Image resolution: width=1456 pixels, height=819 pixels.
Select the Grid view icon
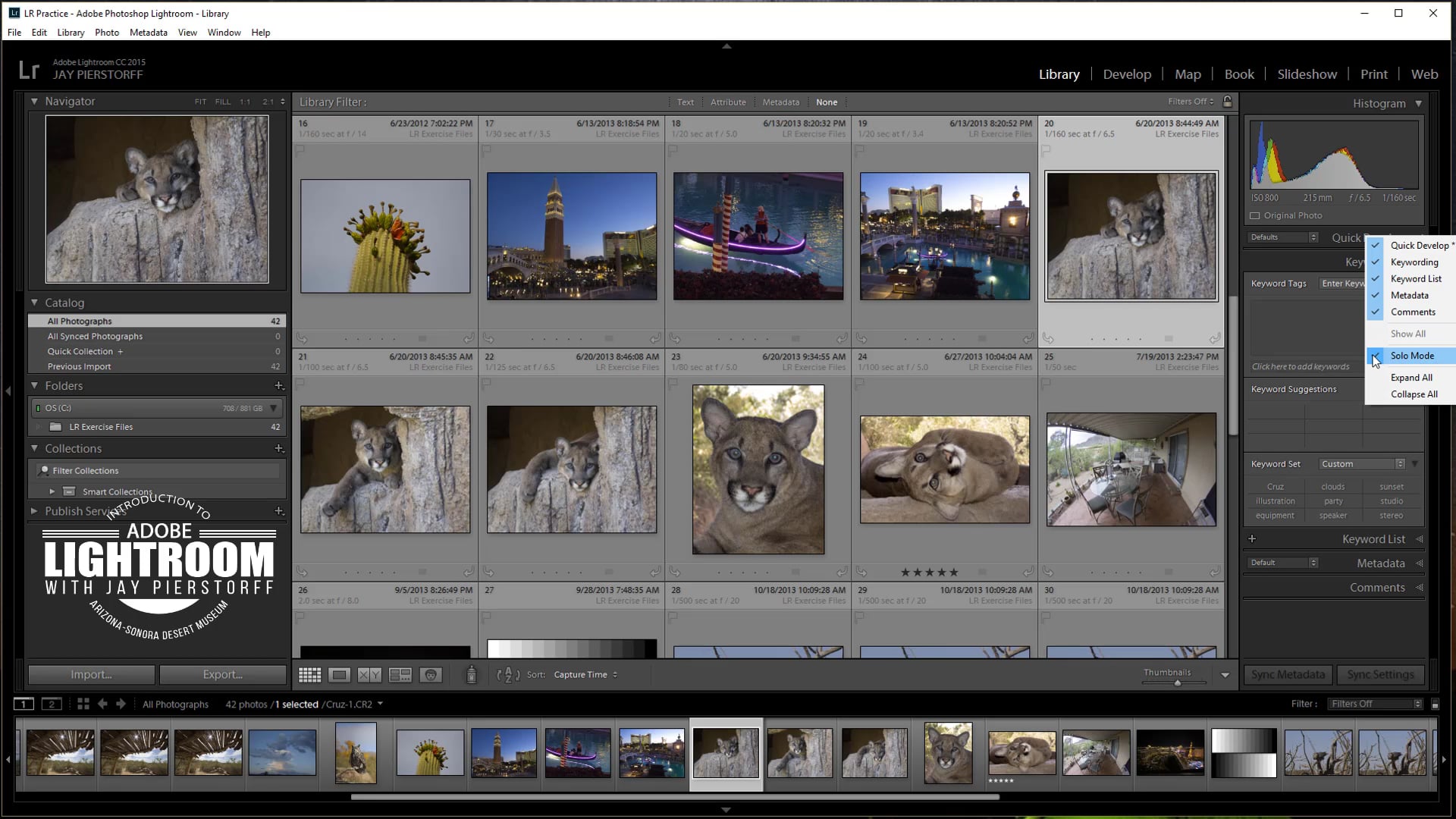(x=309, y=674)
